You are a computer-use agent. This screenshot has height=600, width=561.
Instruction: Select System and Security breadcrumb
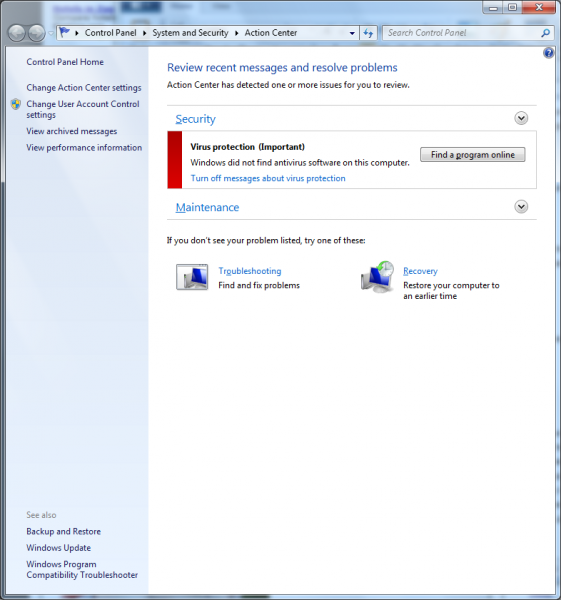[x=190, y=33]
